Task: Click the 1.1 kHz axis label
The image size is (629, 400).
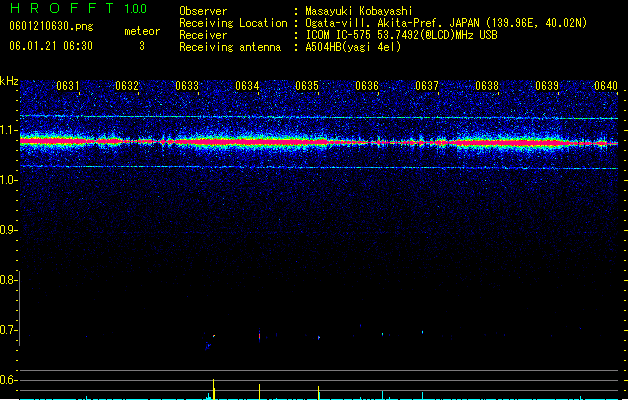Action: (9, 130)
